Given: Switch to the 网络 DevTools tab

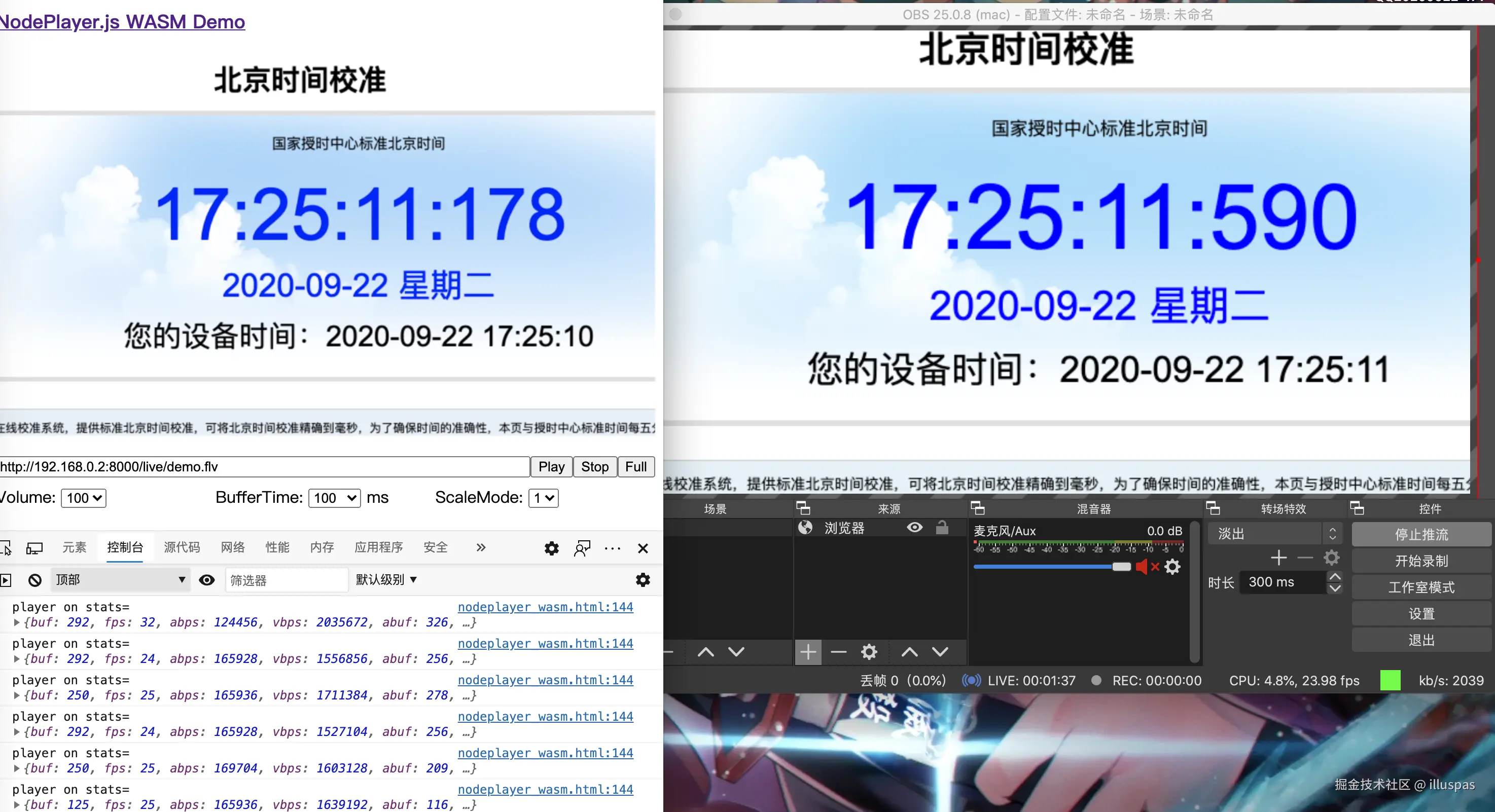Looking at the screenshot, I should point(233,547).
